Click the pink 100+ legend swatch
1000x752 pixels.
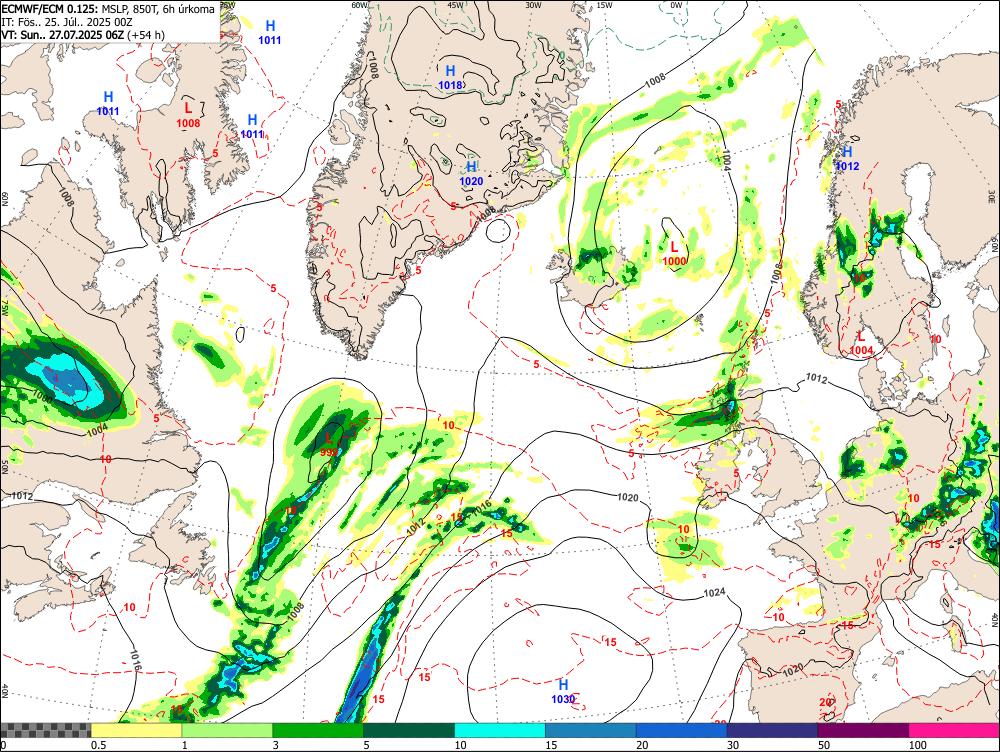pyautogui.click(x=954, y=730)
